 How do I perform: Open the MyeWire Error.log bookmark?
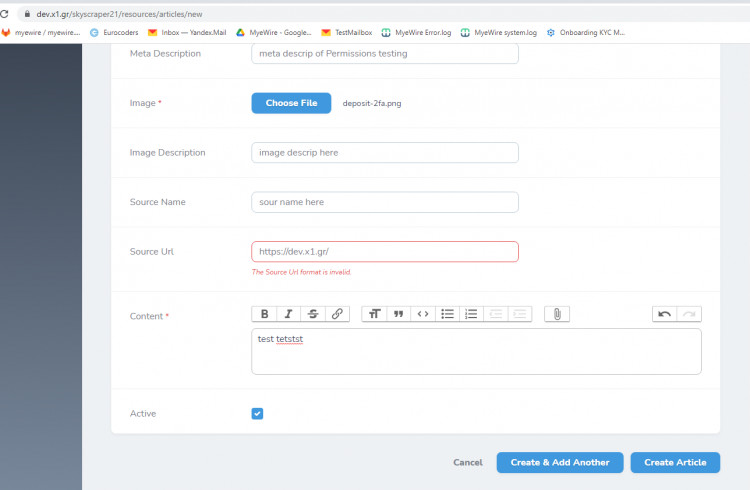(x=416, y=32)
